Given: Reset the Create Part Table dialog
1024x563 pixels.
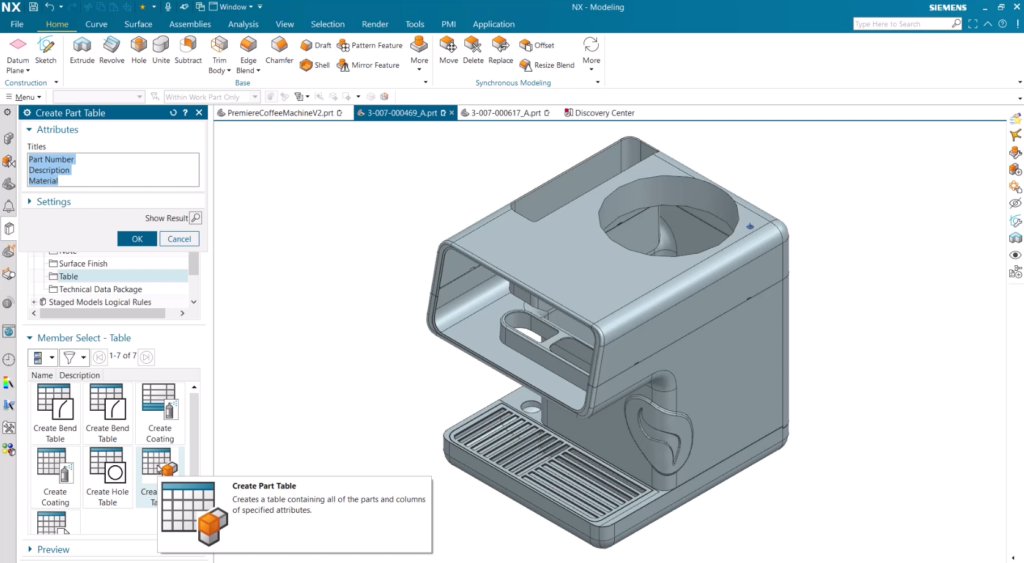Looking at the screenshot, I should [x=173, y=112].
